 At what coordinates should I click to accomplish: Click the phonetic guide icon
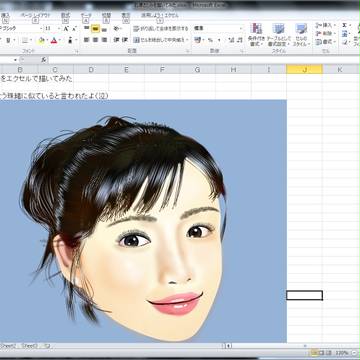point(70,40)
